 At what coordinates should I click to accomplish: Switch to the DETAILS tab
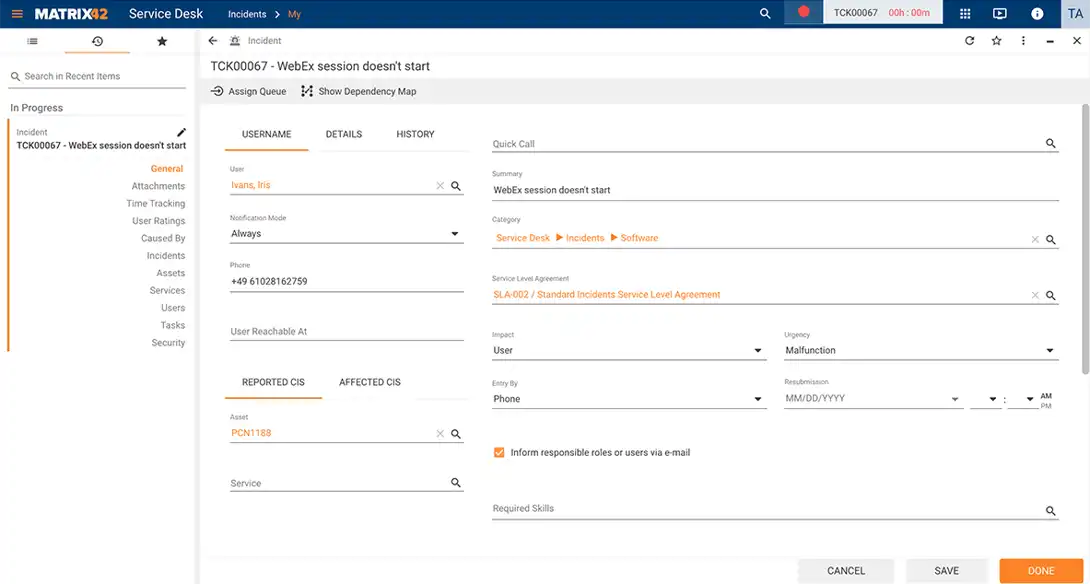[x=344, y=132]
